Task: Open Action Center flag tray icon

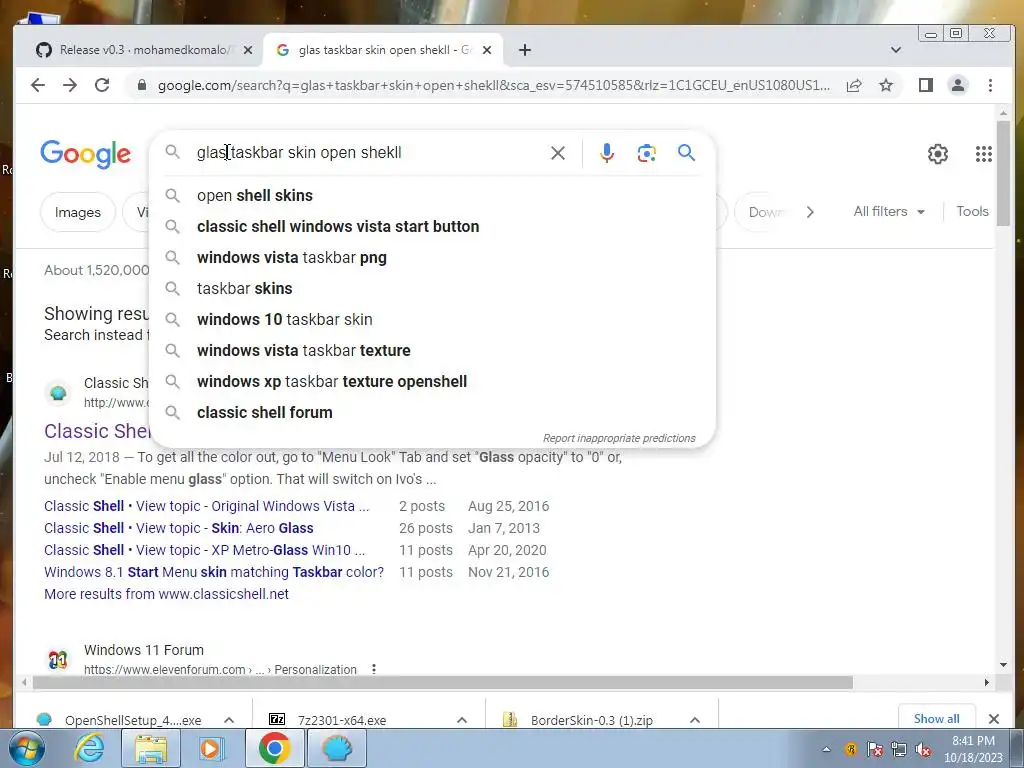Action: pos(874,749)
